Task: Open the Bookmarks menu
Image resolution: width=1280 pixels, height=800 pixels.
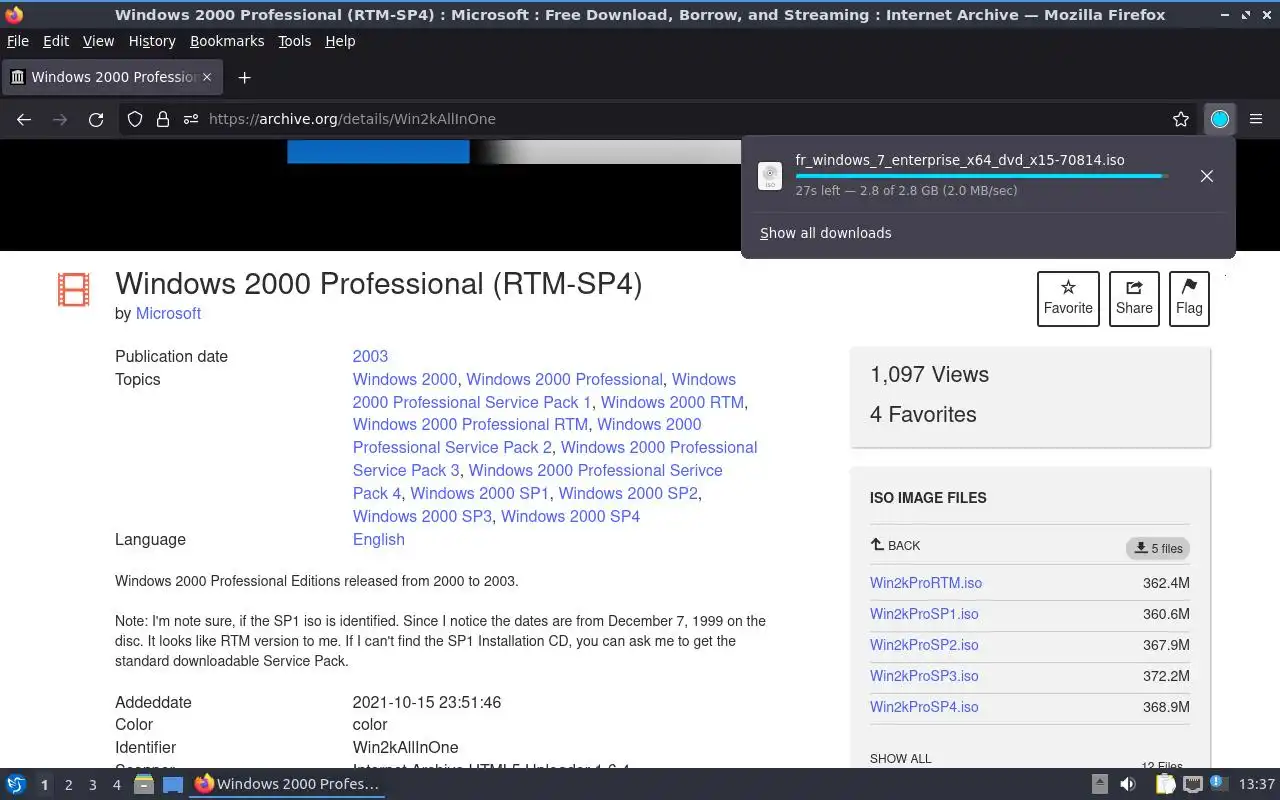Action: 227,41
